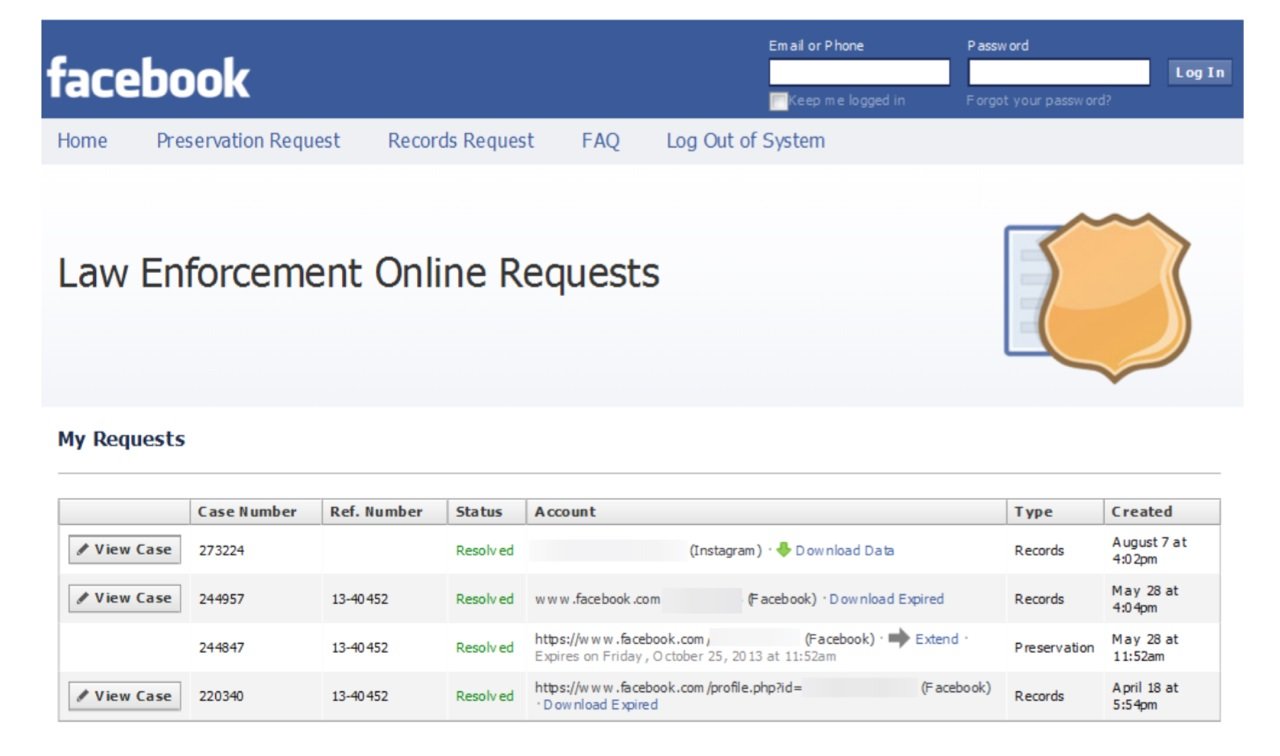The height and width of the screenshot is (756, 1280).
Task: Click the Preservation type cell
Action: tap(1054, 647)
